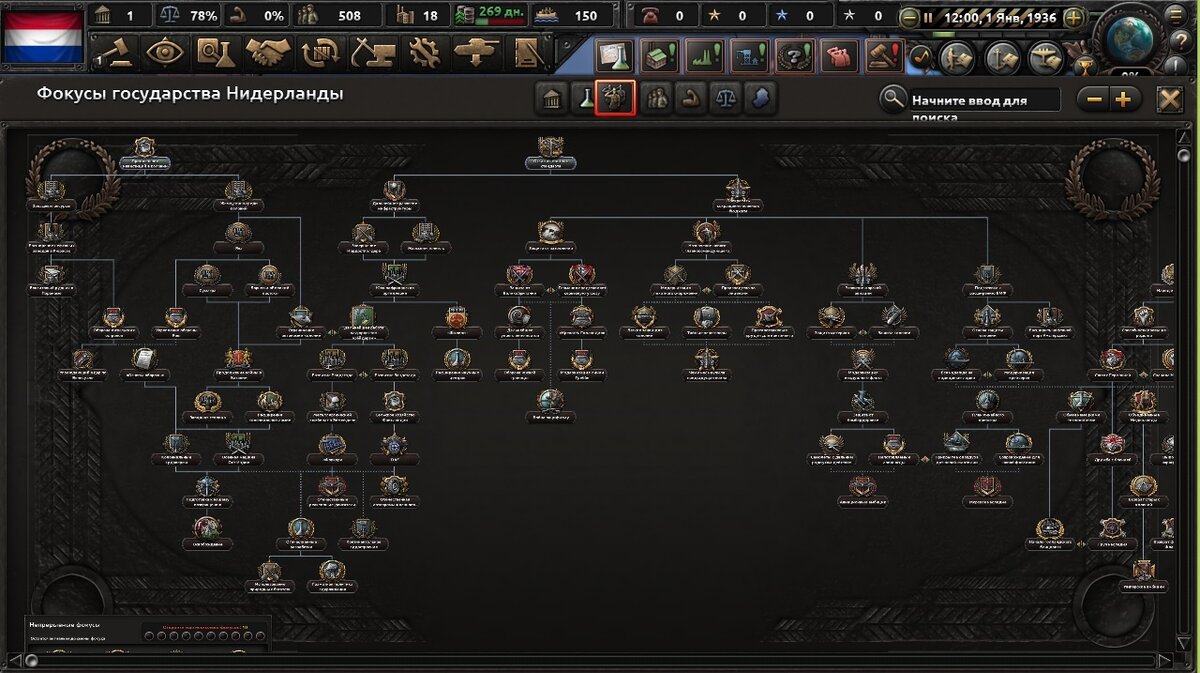Zoom out the focus tree
The height and width of the screenshot is (673, 1200).
click(x=1094, y=99)
